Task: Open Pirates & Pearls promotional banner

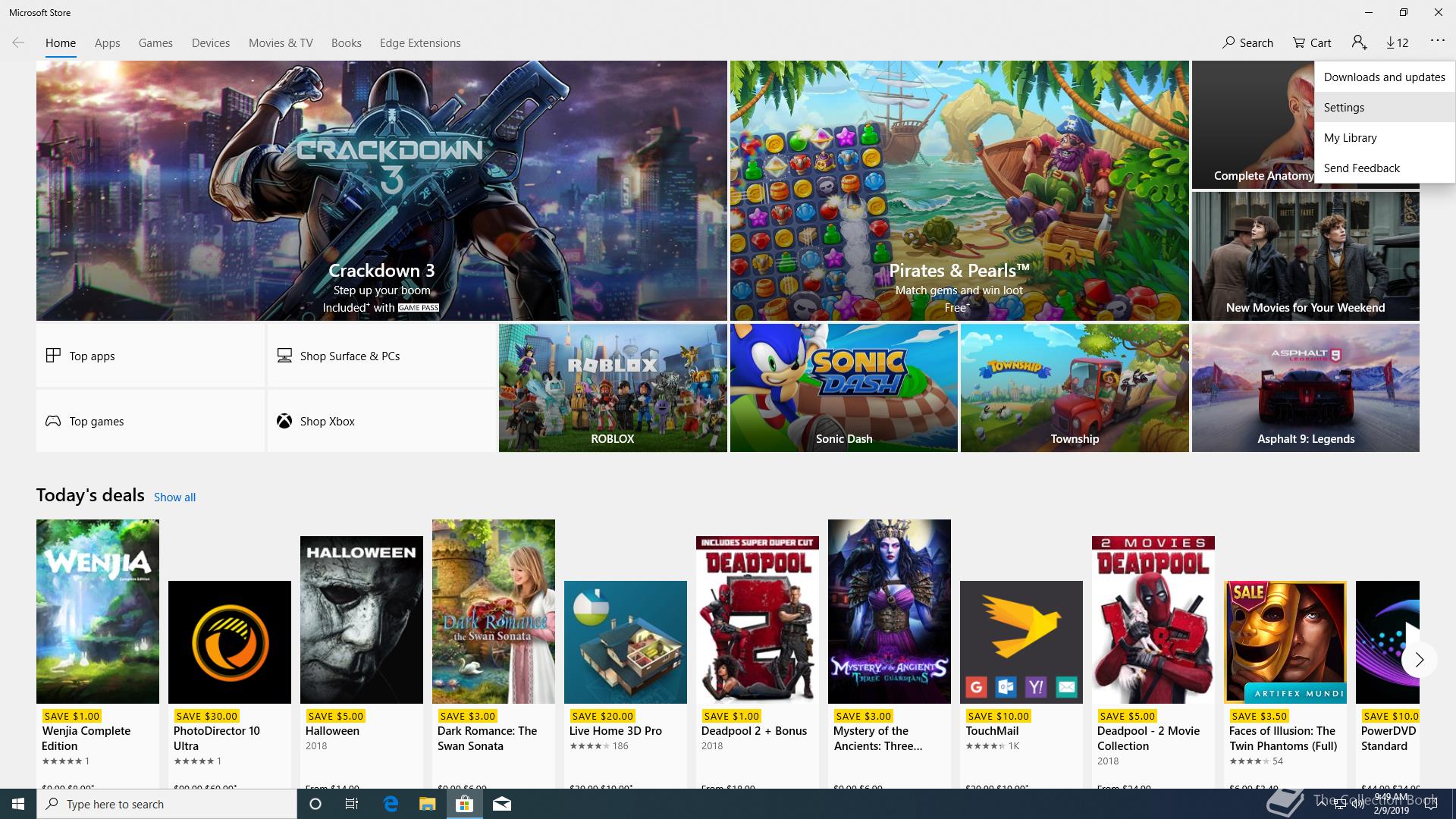Action: (959, 190)
